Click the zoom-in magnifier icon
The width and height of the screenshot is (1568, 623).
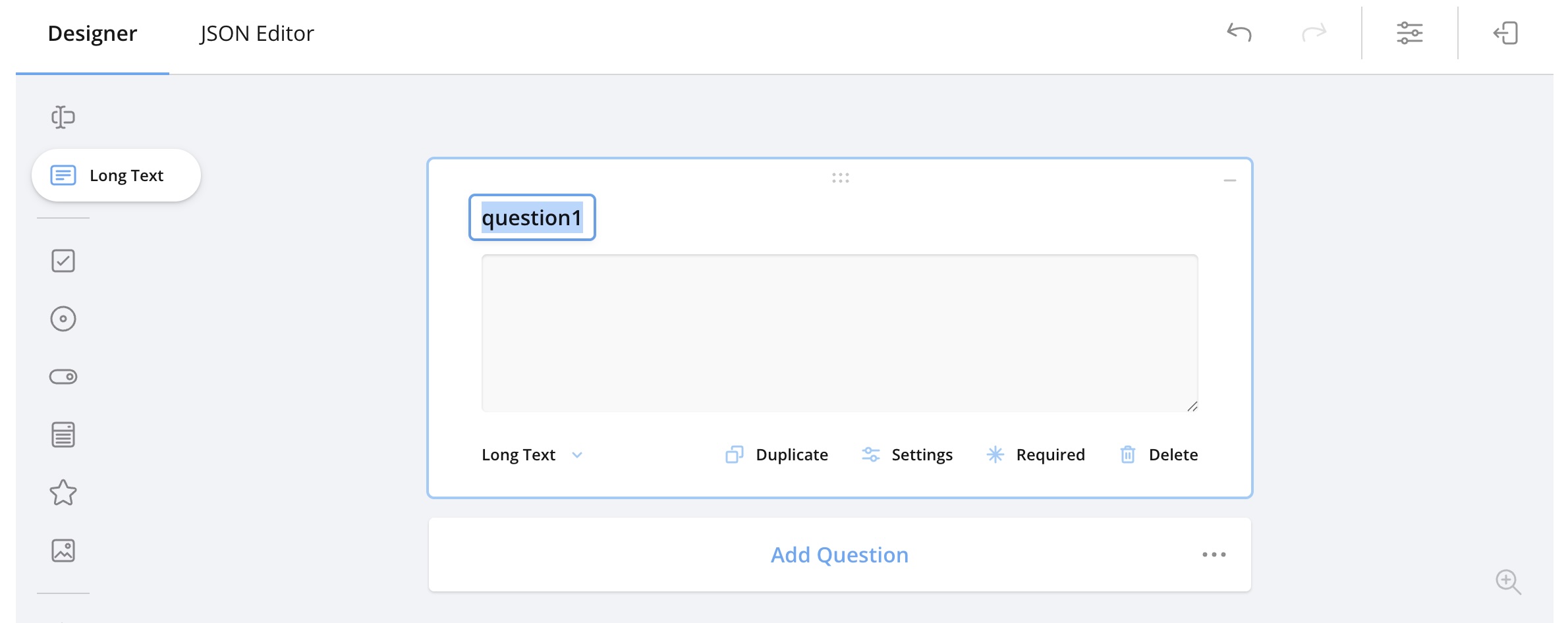[x=1507, y=582]
